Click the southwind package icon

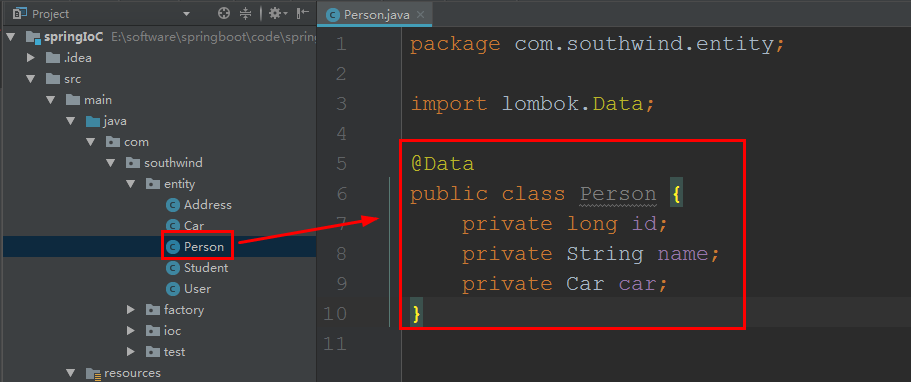[x=134, y=163]
